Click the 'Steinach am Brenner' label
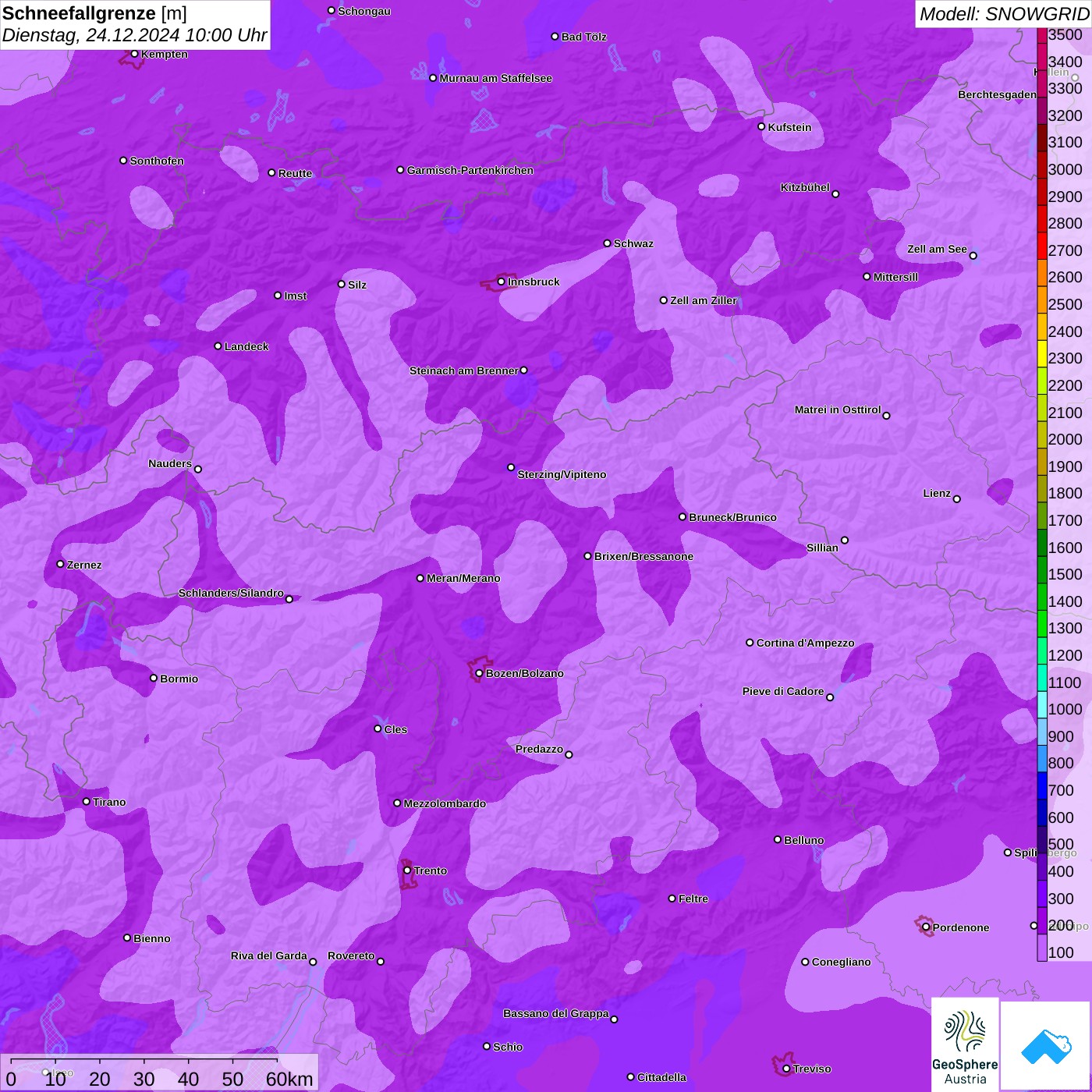Image resolution: width=1092 pixels, height=1092 pixels. tap(464, 370)
